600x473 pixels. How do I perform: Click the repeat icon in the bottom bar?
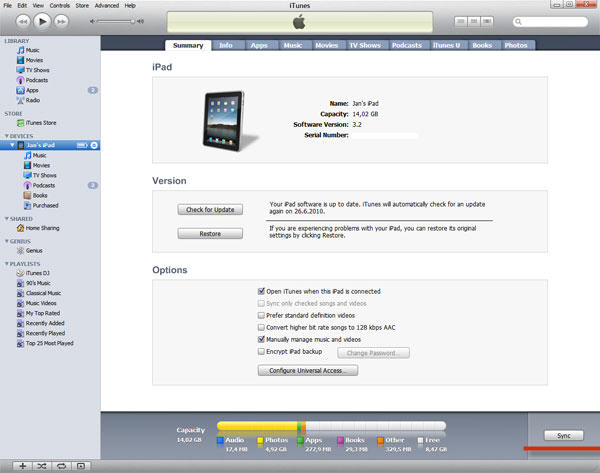(61, 466)
